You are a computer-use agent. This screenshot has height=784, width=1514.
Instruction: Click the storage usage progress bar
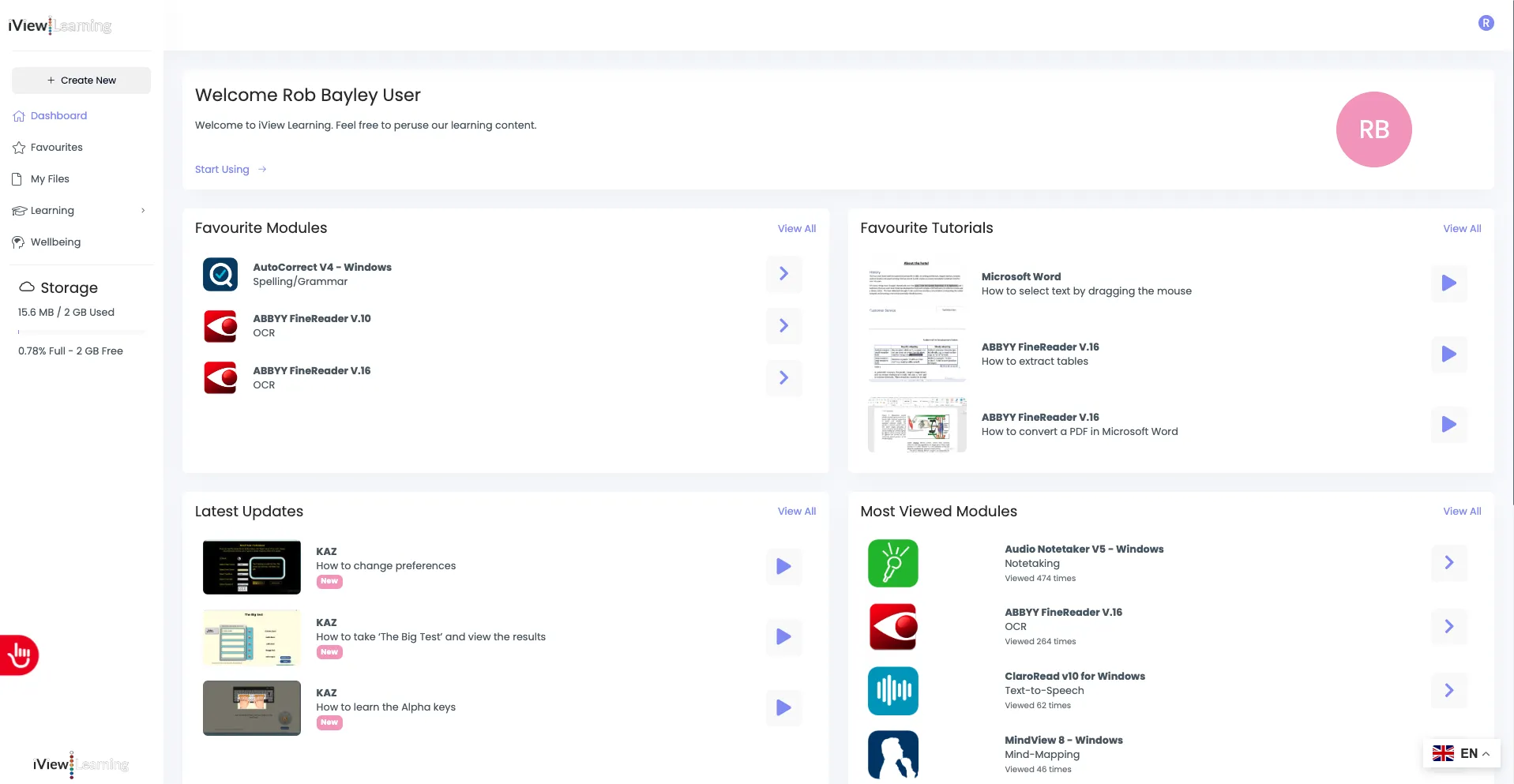81,332
